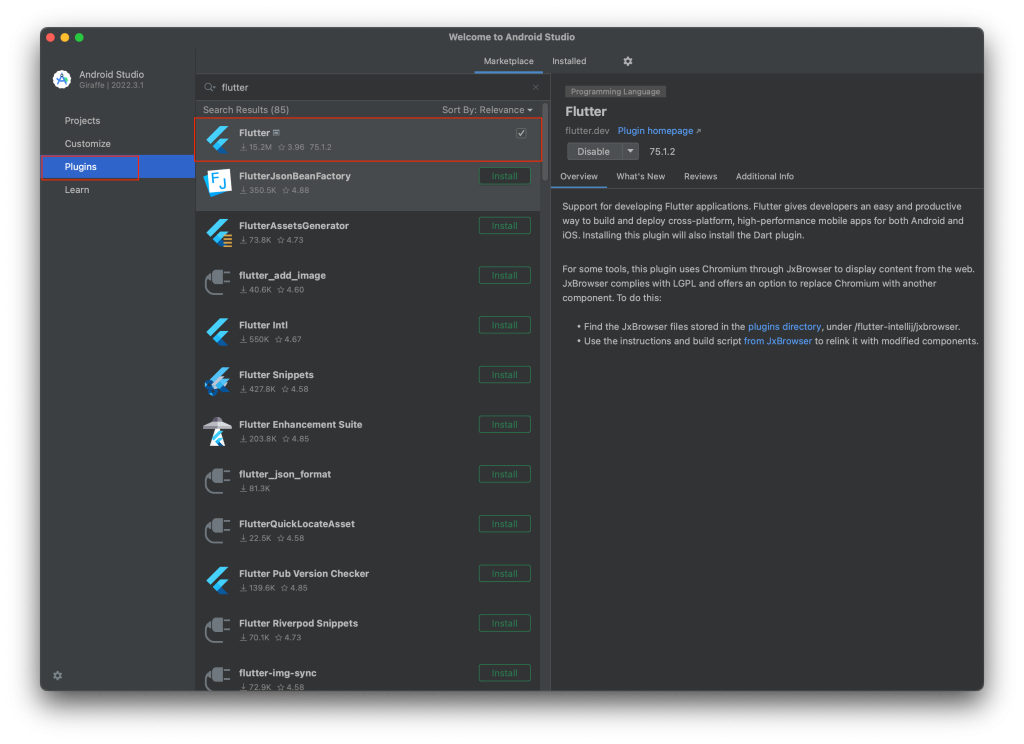The image size is (1024, 744).
Task: Clear the search field with X icon
Action: pos(535,88)
